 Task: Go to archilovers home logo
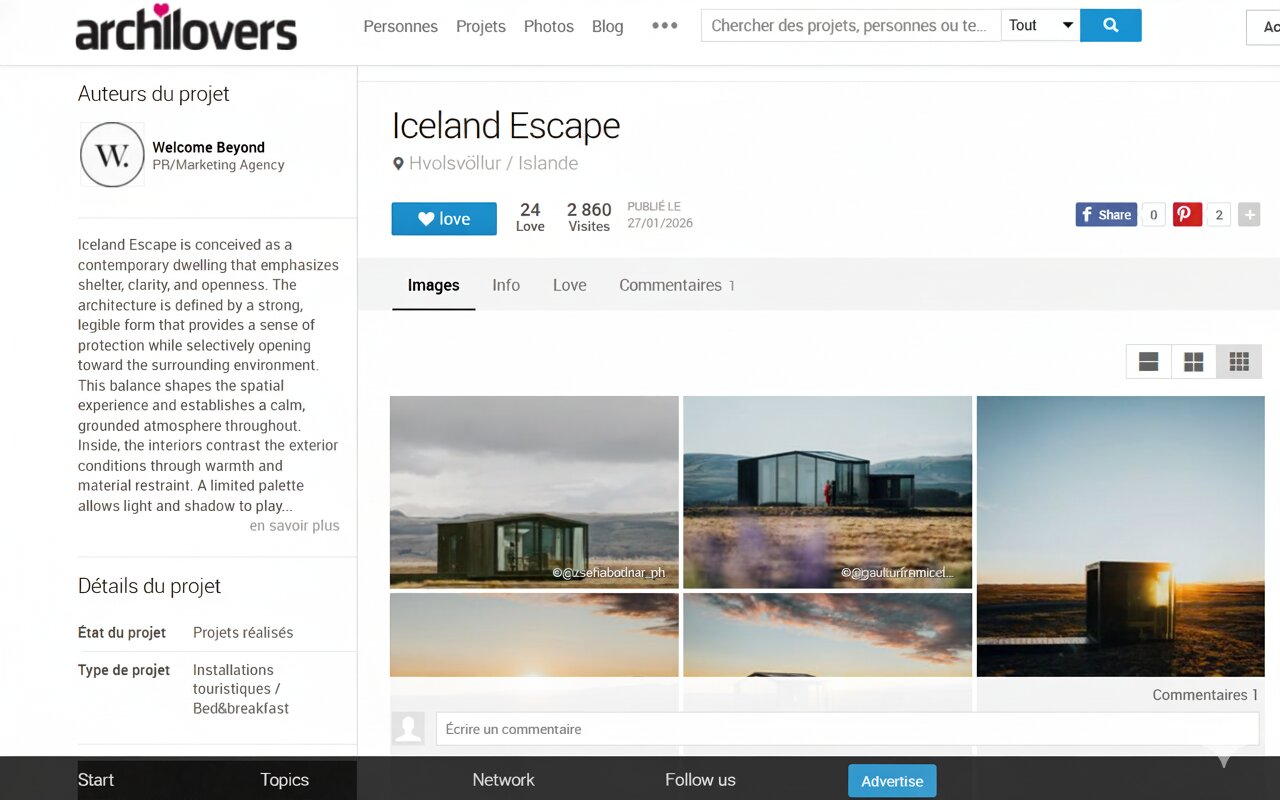[x=186, y=27]
